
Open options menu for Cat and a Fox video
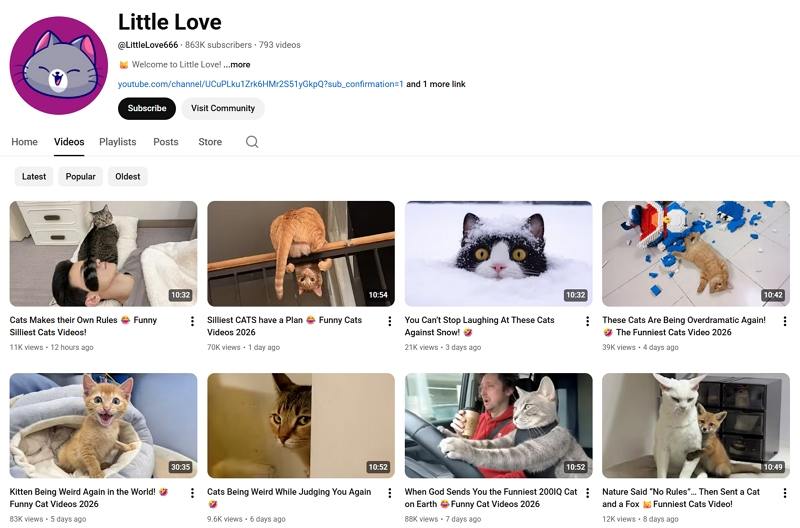tap(785, 493)
